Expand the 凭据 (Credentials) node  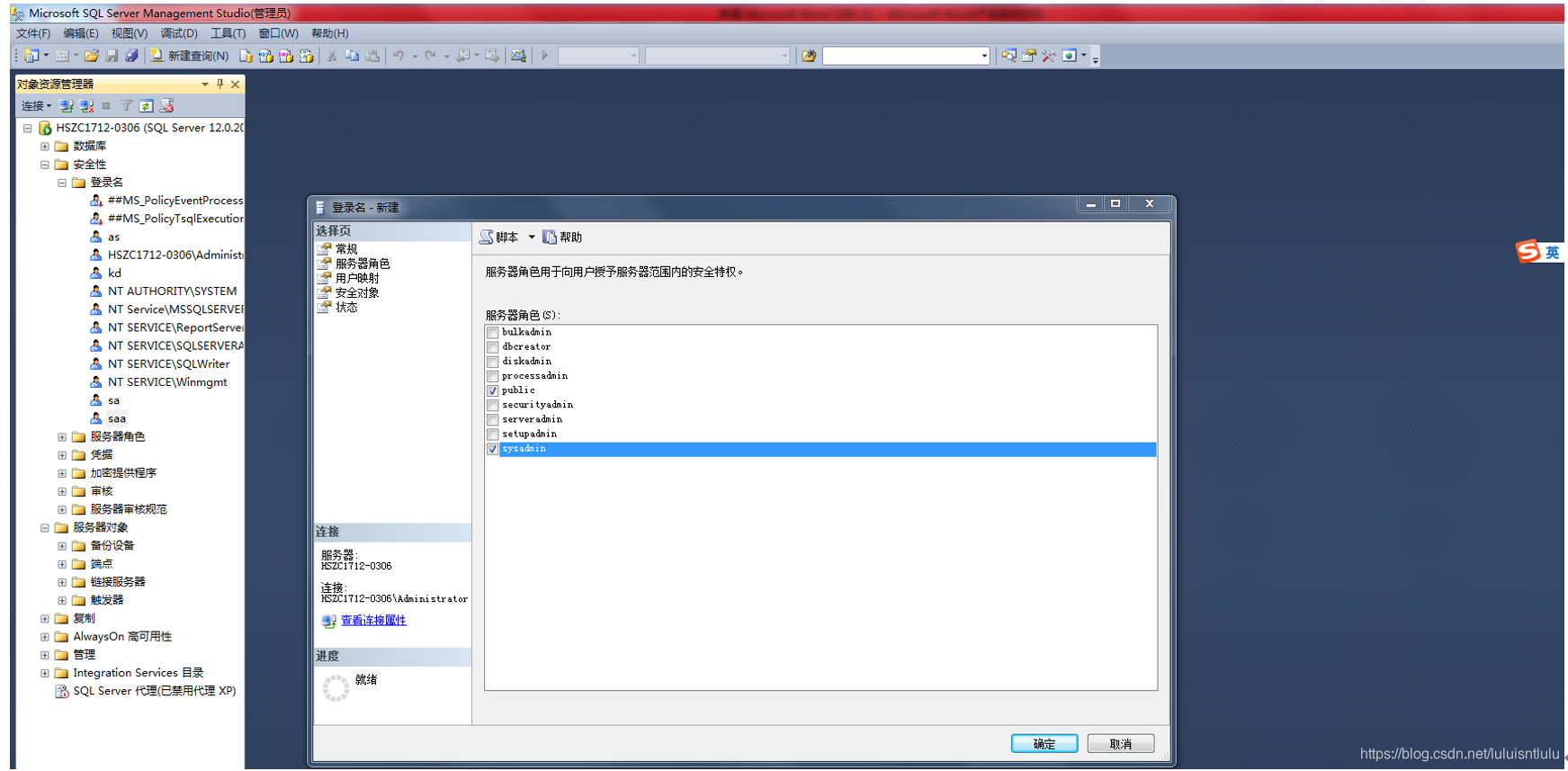point(62,455)
